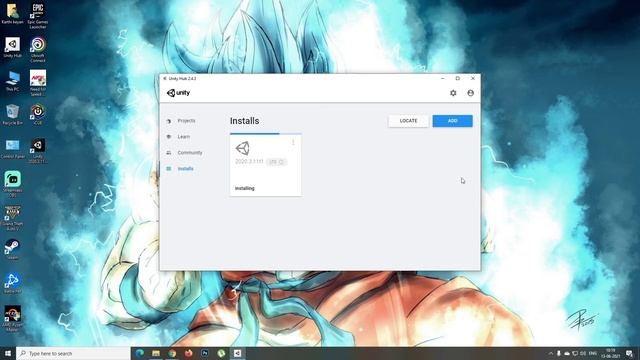Select the Need for Speed desktop shortcut
Viewport: 640px width, 360px height.
point(38,83)
